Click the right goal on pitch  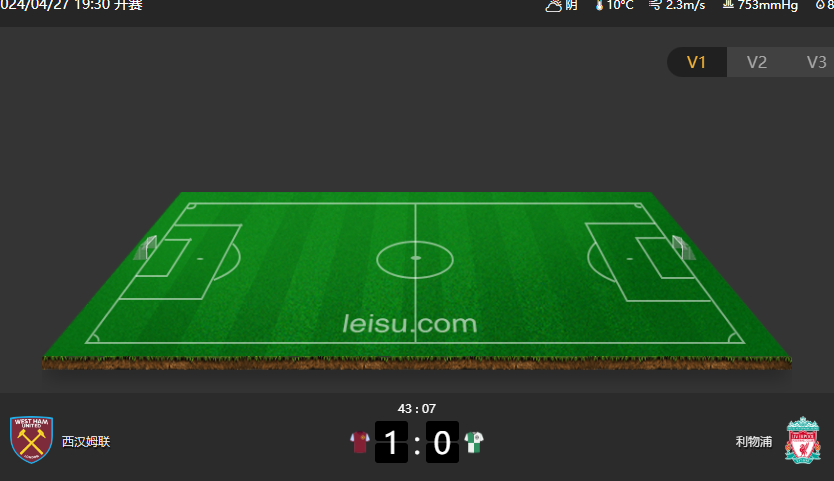[x=683, y=247]
